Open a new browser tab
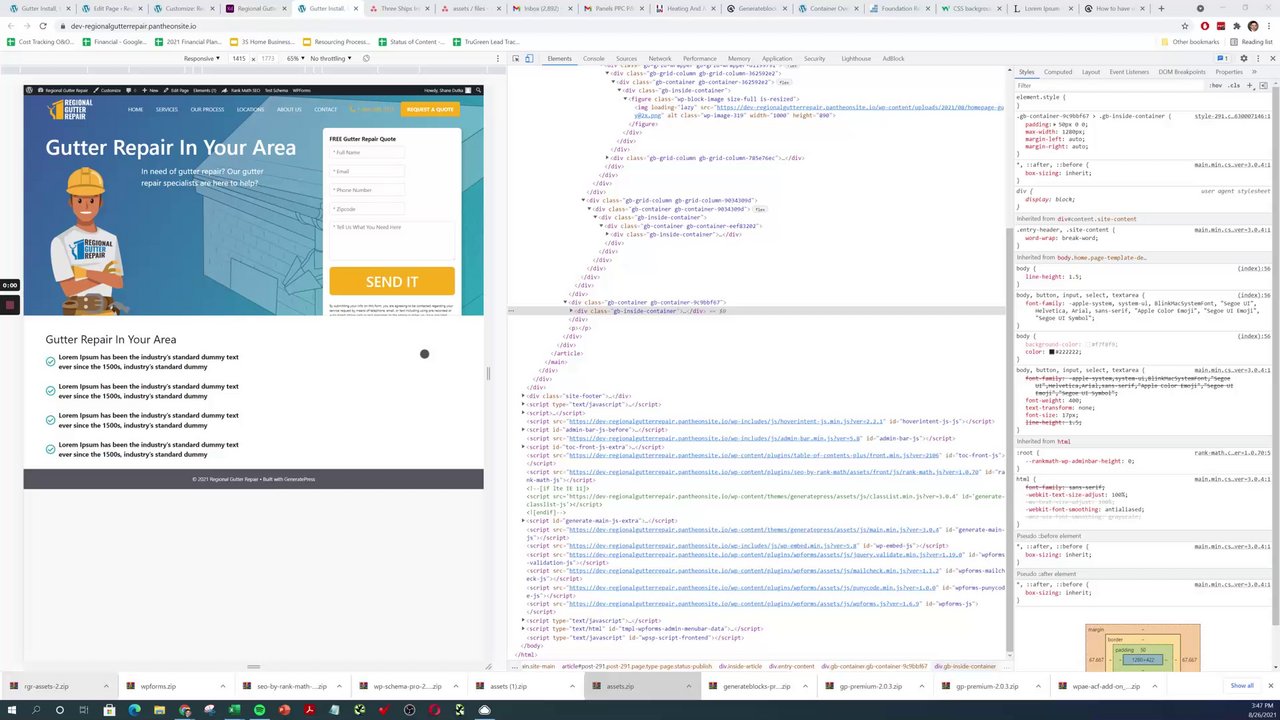Image resolution: width=1280 pixels, height=720 pixels. tap(1160, 8)
